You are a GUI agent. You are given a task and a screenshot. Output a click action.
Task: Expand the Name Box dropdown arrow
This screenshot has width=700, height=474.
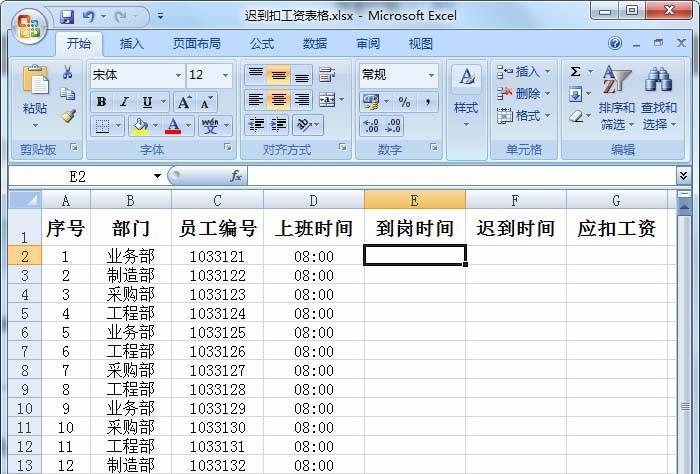(157, 176)
